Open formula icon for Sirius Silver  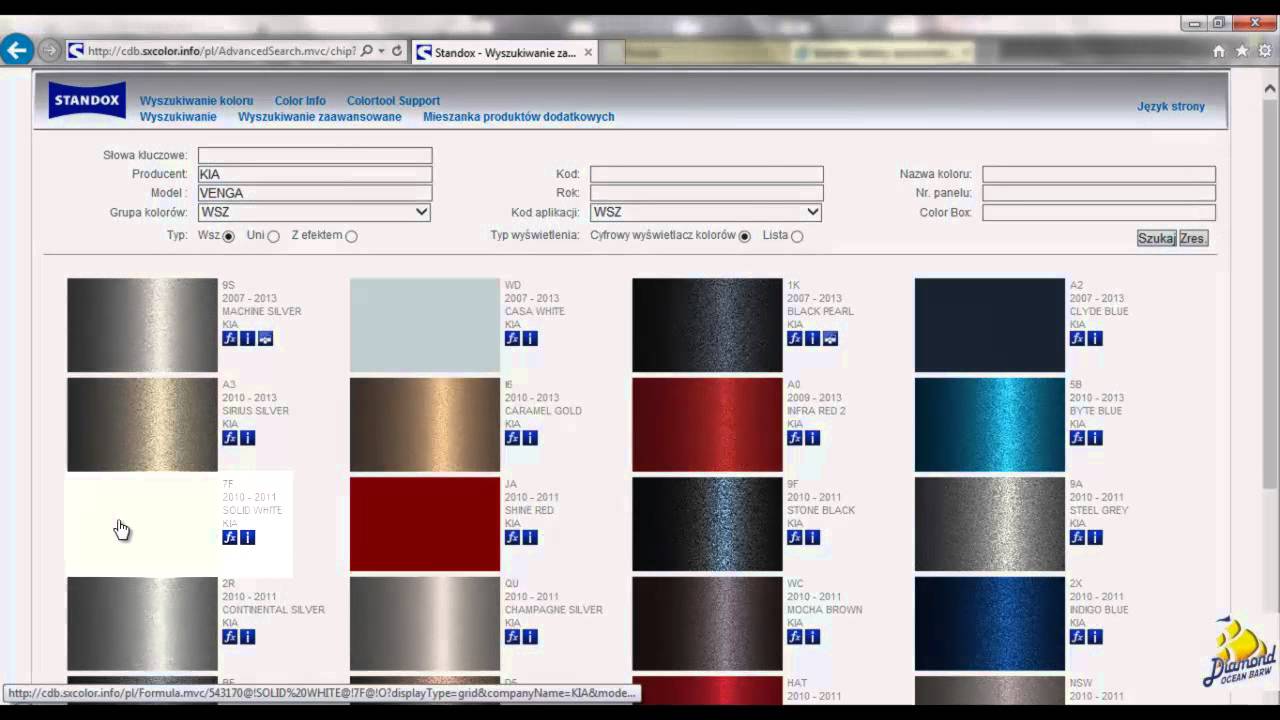(x=229, y=438)
